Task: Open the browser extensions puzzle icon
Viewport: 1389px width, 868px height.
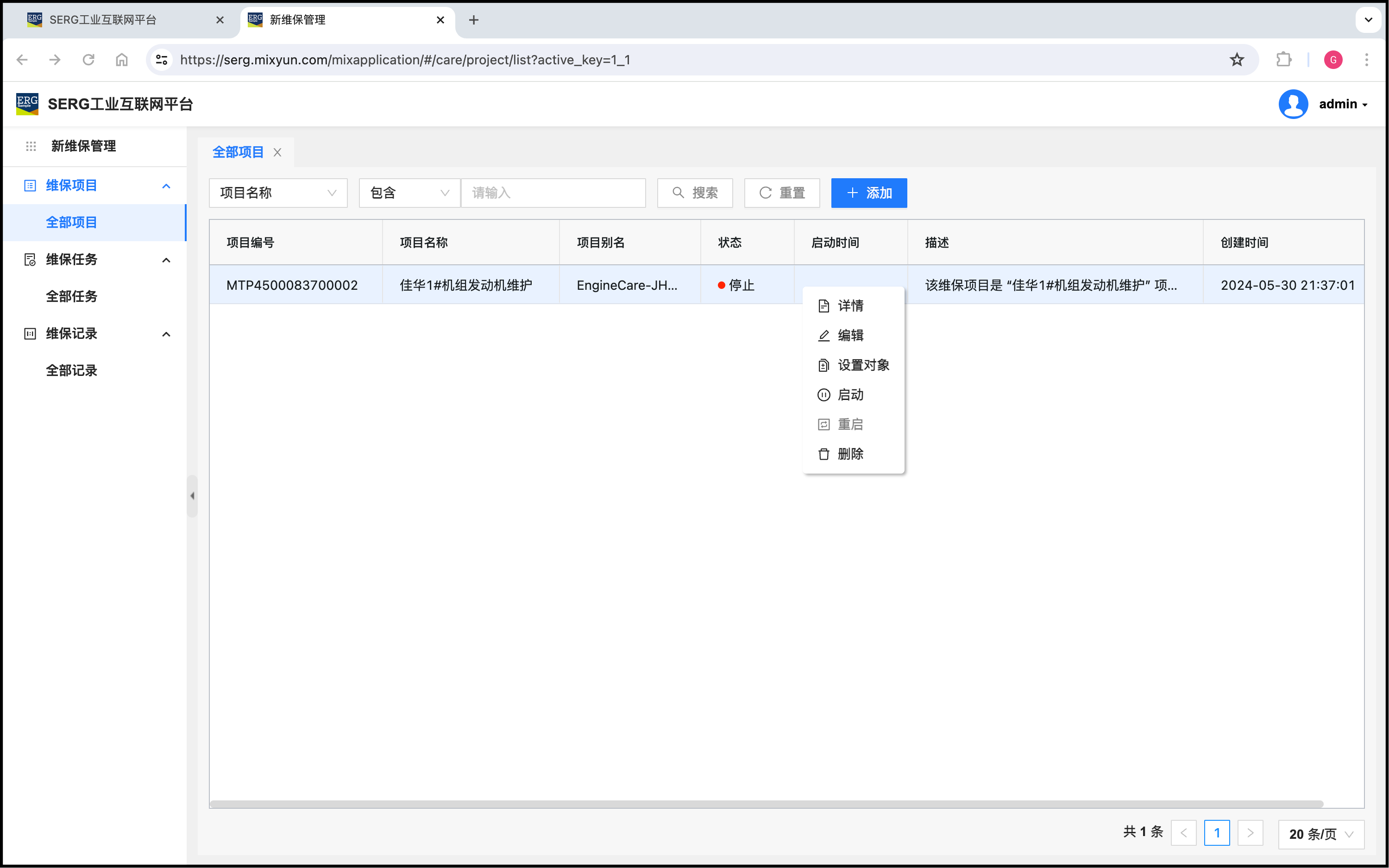Action: point(1283,60)
